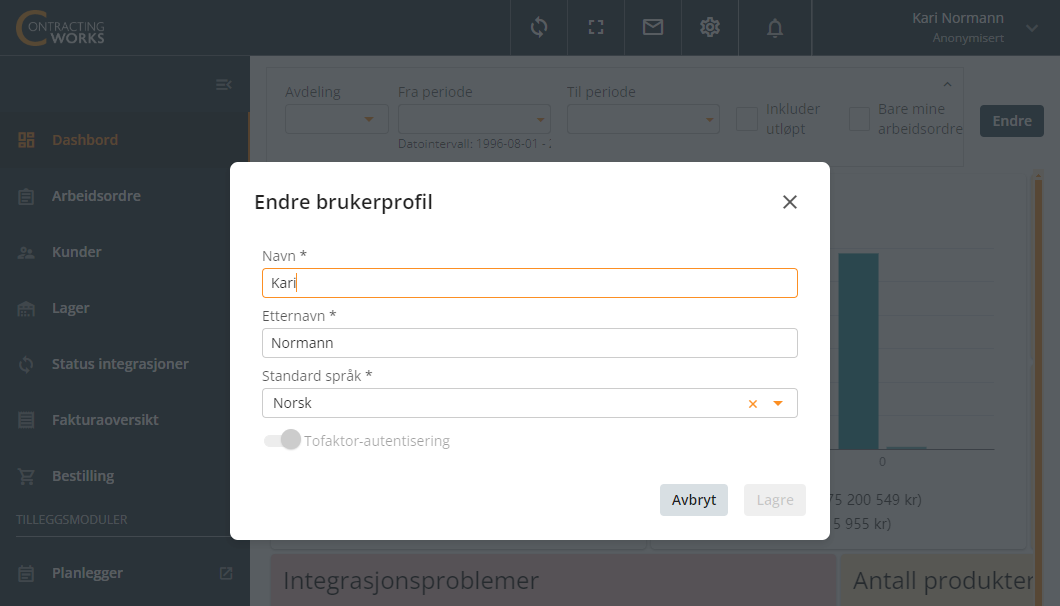Open the mail envelope icon
The height and width of the screenshot is (606, 1060).
pos(652,27)
